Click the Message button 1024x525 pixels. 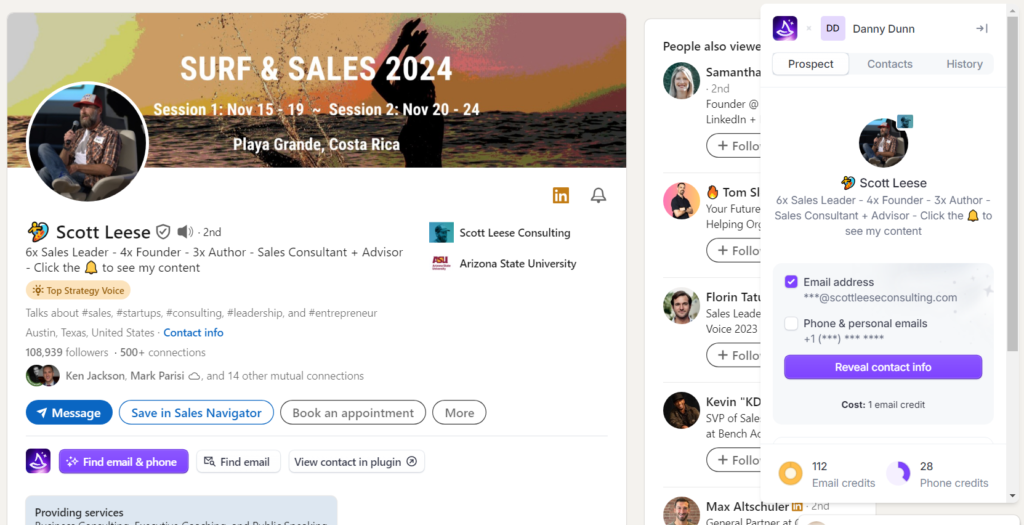tap(69, 413)
